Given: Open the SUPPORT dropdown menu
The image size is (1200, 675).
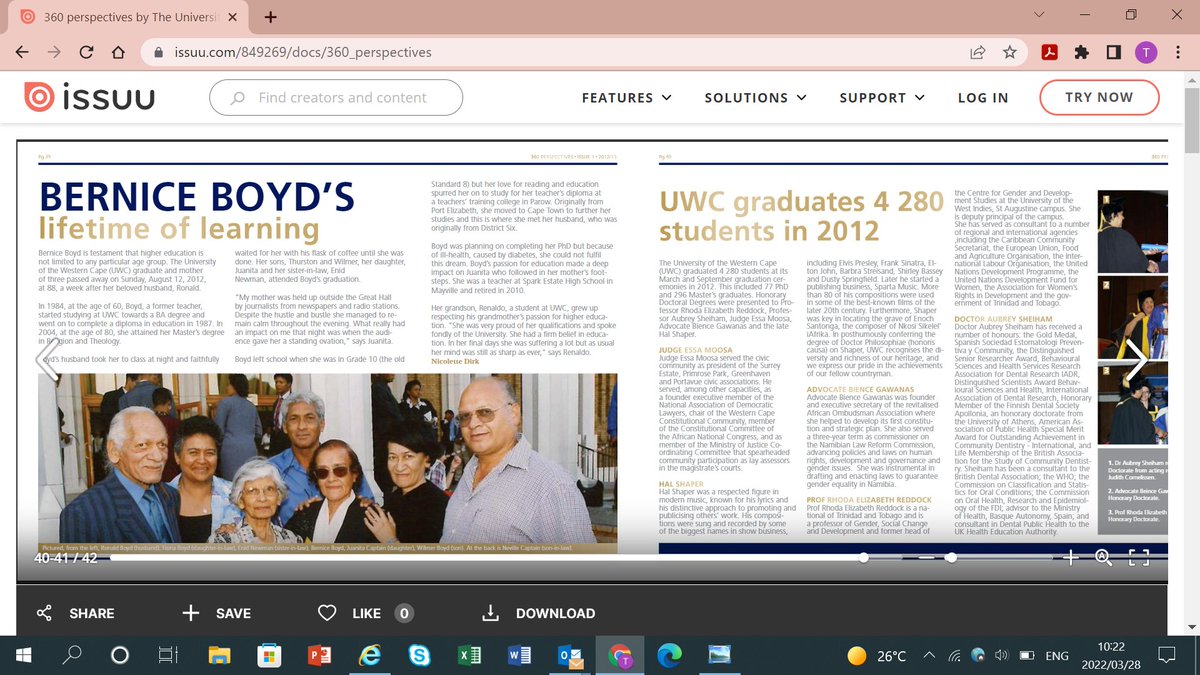Looking at the screenshot, I should pos(882,98).
